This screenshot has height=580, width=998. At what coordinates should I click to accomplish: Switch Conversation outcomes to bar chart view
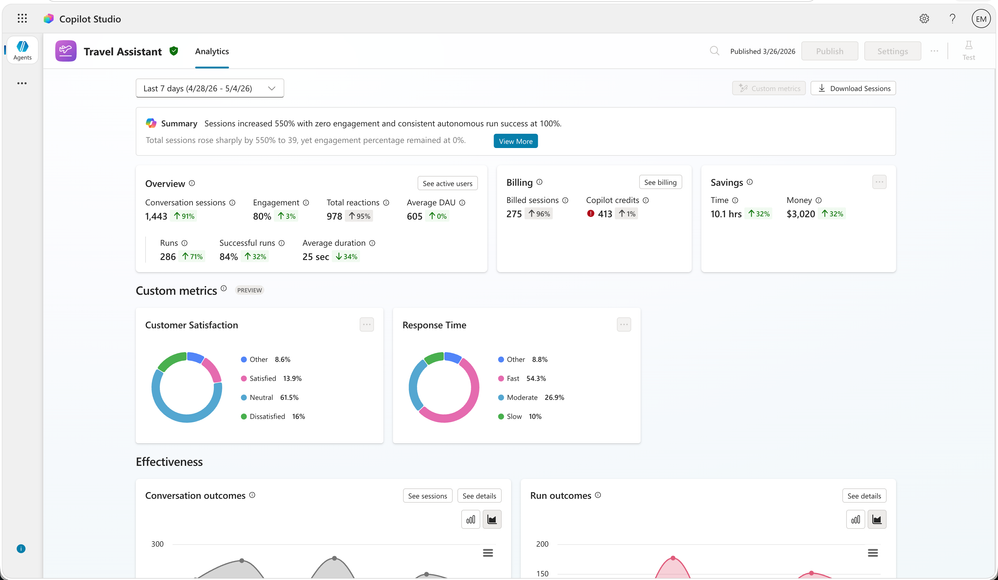tap(470, 520)
